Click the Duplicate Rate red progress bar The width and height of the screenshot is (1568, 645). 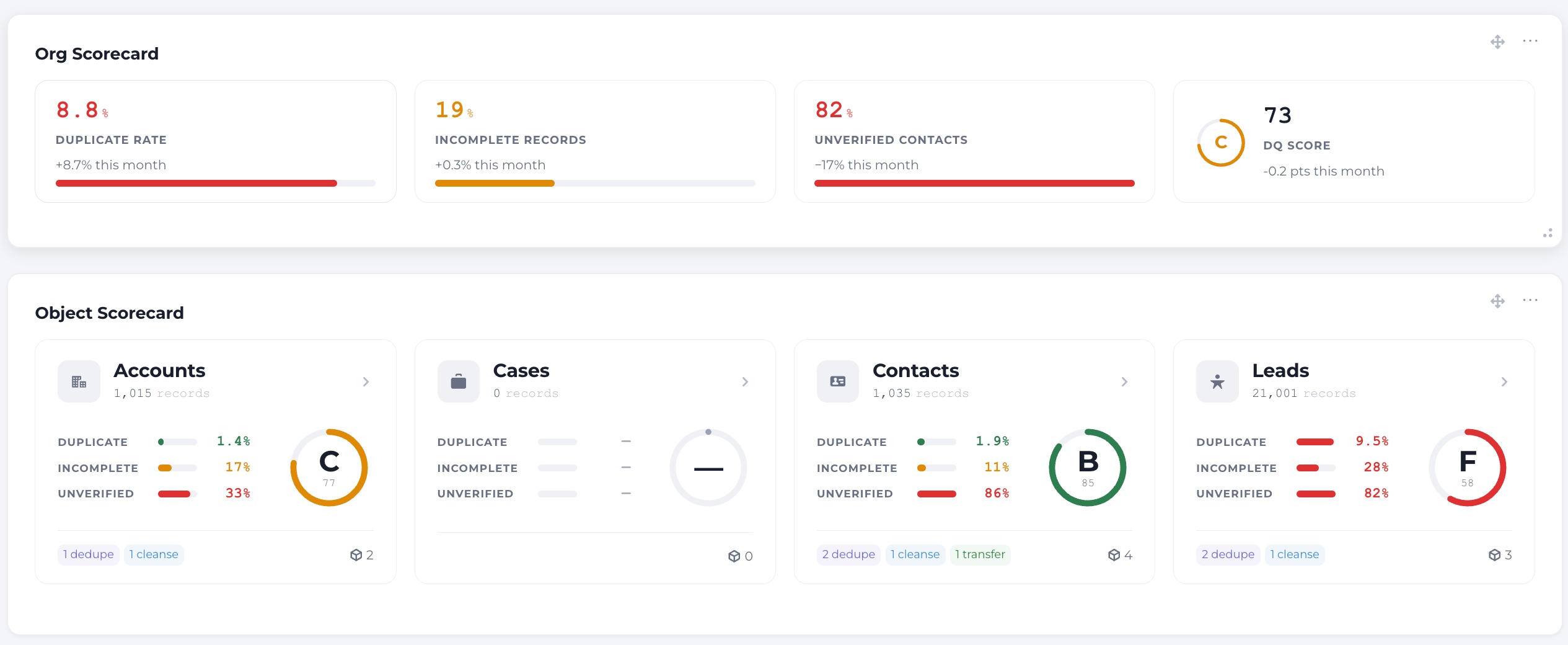coord(196,183)
